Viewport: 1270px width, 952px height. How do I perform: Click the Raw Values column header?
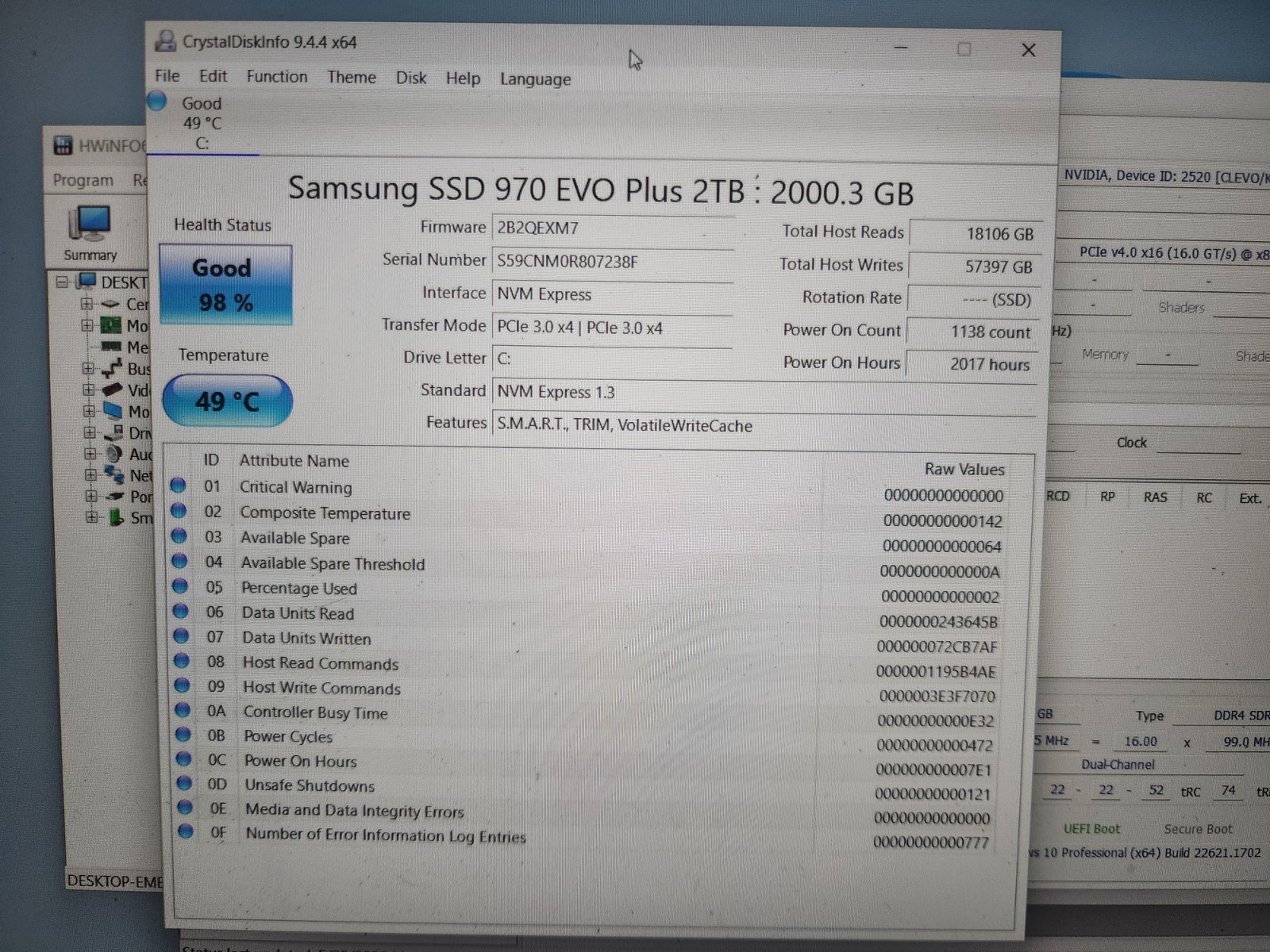tap(964, 470)
